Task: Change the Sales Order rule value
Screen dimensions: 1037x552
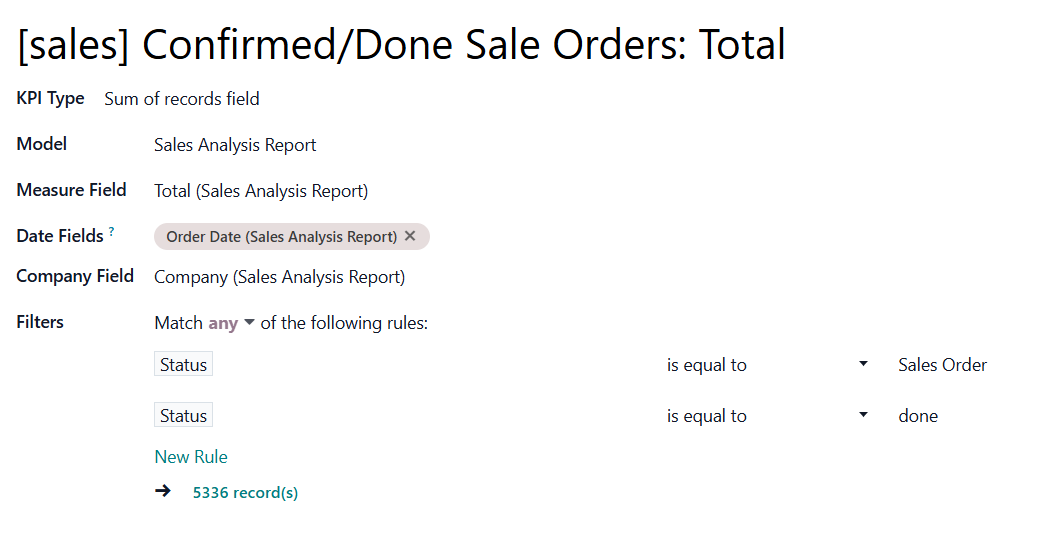Action: pos(942,365)
